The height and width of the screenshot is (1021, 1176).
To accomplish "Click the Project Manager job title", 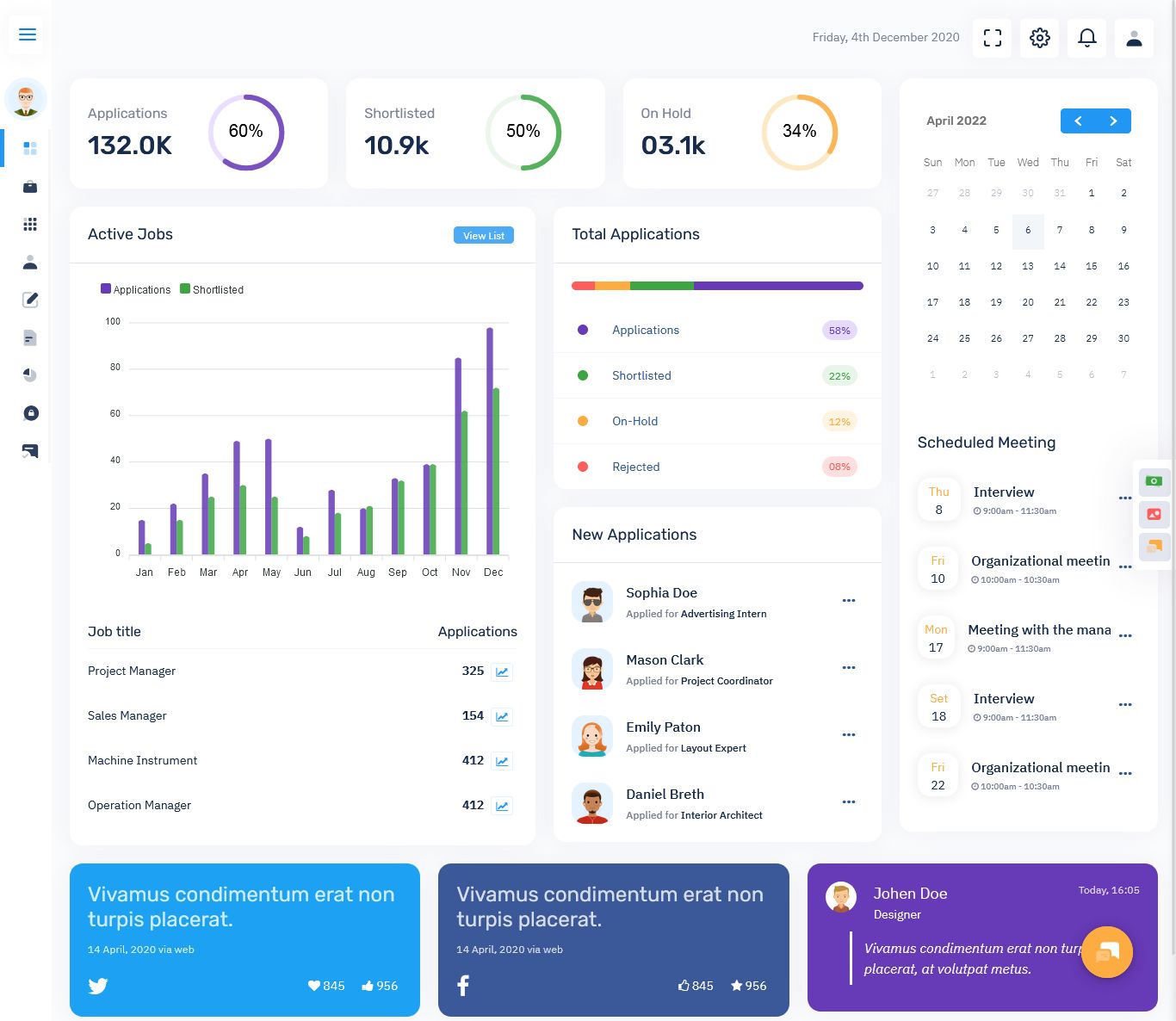I will 132,671.
